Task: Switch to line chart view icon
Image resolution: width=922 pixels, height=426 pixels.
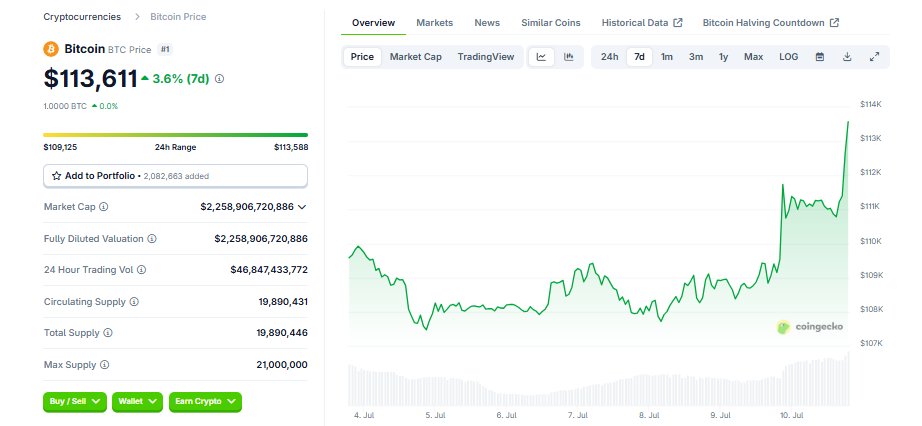Action: [542, 57]
